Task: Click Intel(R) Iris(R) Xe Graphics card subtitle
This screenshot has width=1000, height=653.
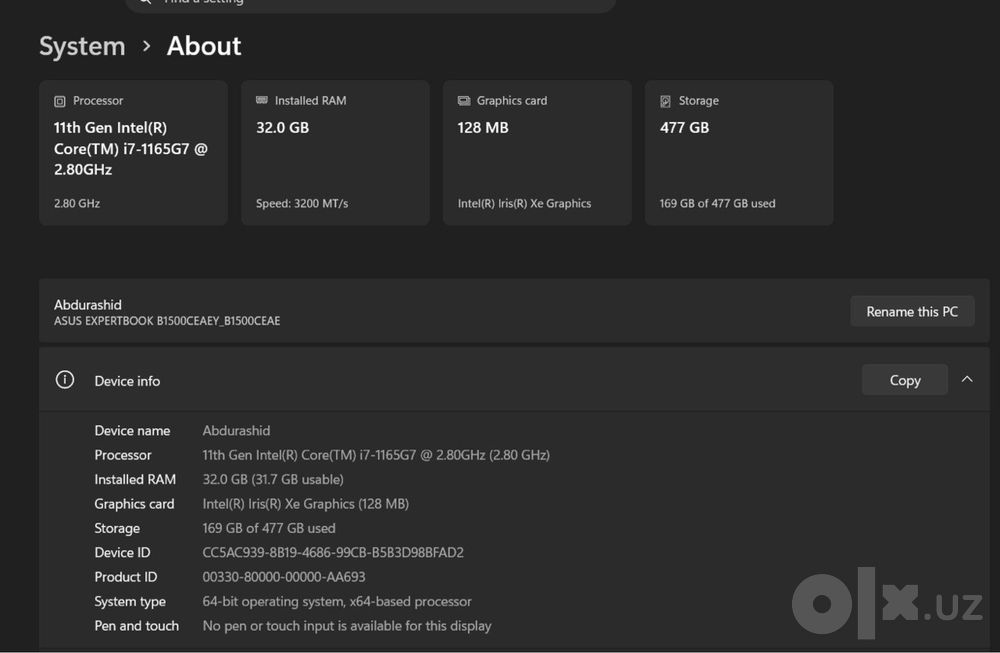Action: click(x=524, y=203)
